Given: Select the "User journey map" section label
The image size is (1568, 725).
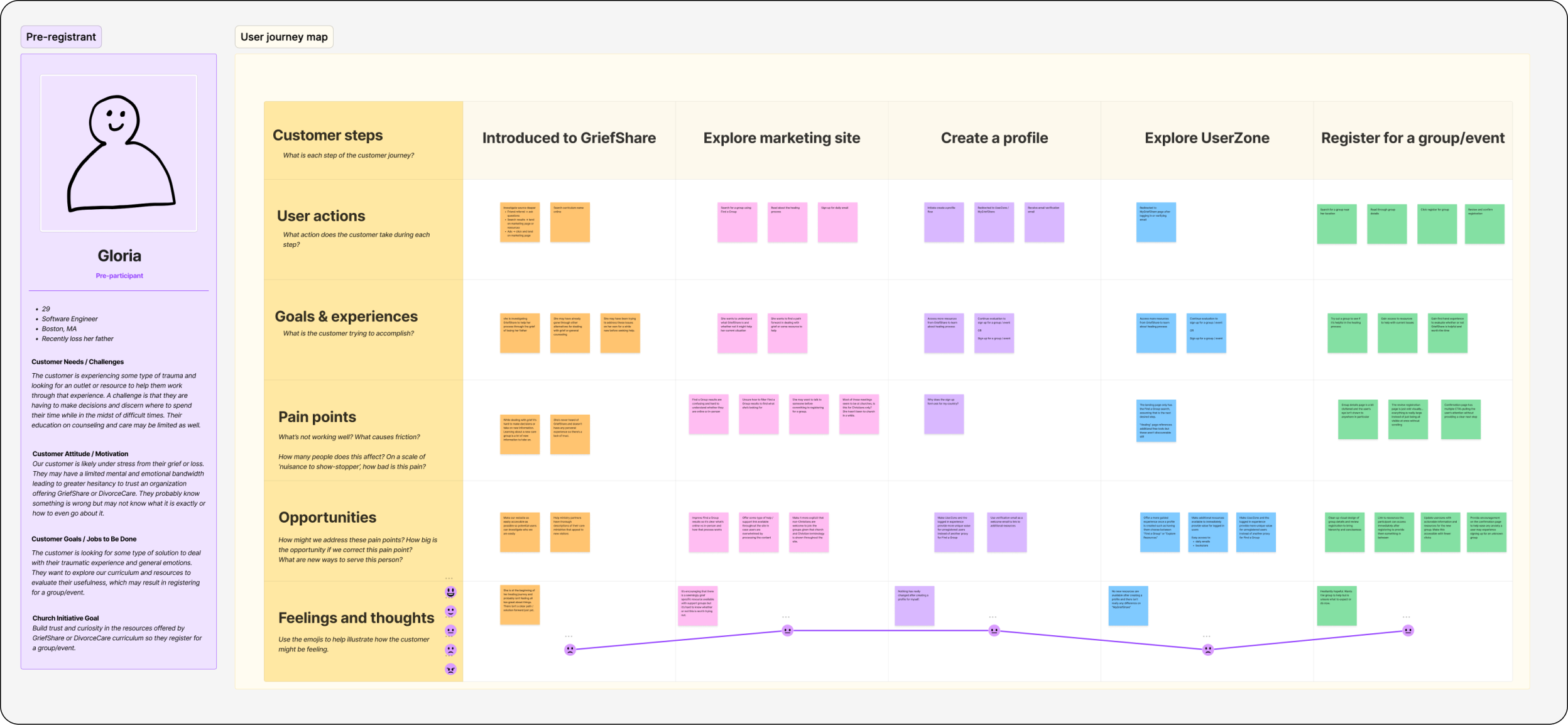Looking at the screenshot, I should pyautogui.click(x=284, y=37).
